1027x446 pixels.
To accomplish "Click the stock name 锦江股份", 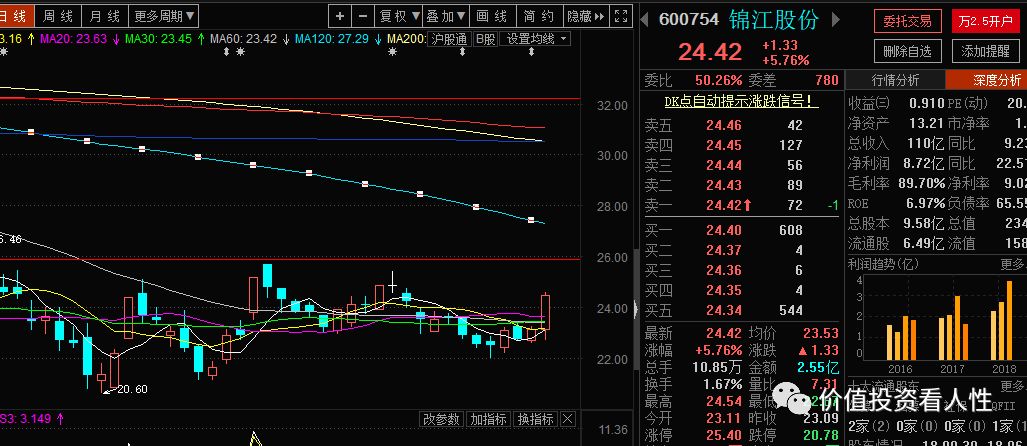I will (774, 20).
